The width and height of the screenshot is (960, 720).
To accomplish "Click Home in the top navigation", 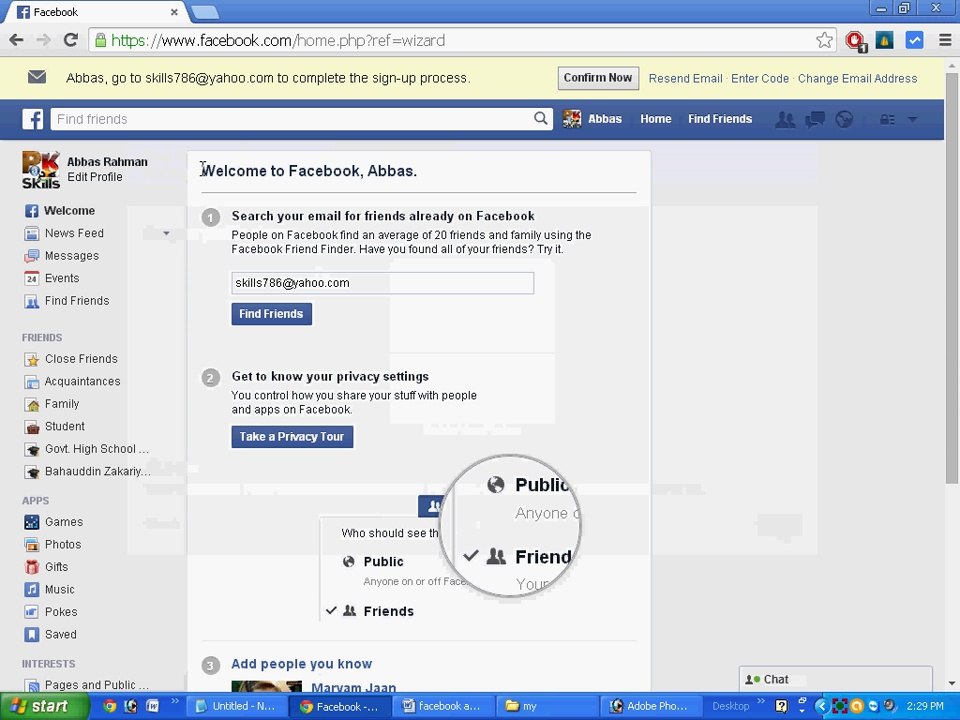I will pos(656,119).
